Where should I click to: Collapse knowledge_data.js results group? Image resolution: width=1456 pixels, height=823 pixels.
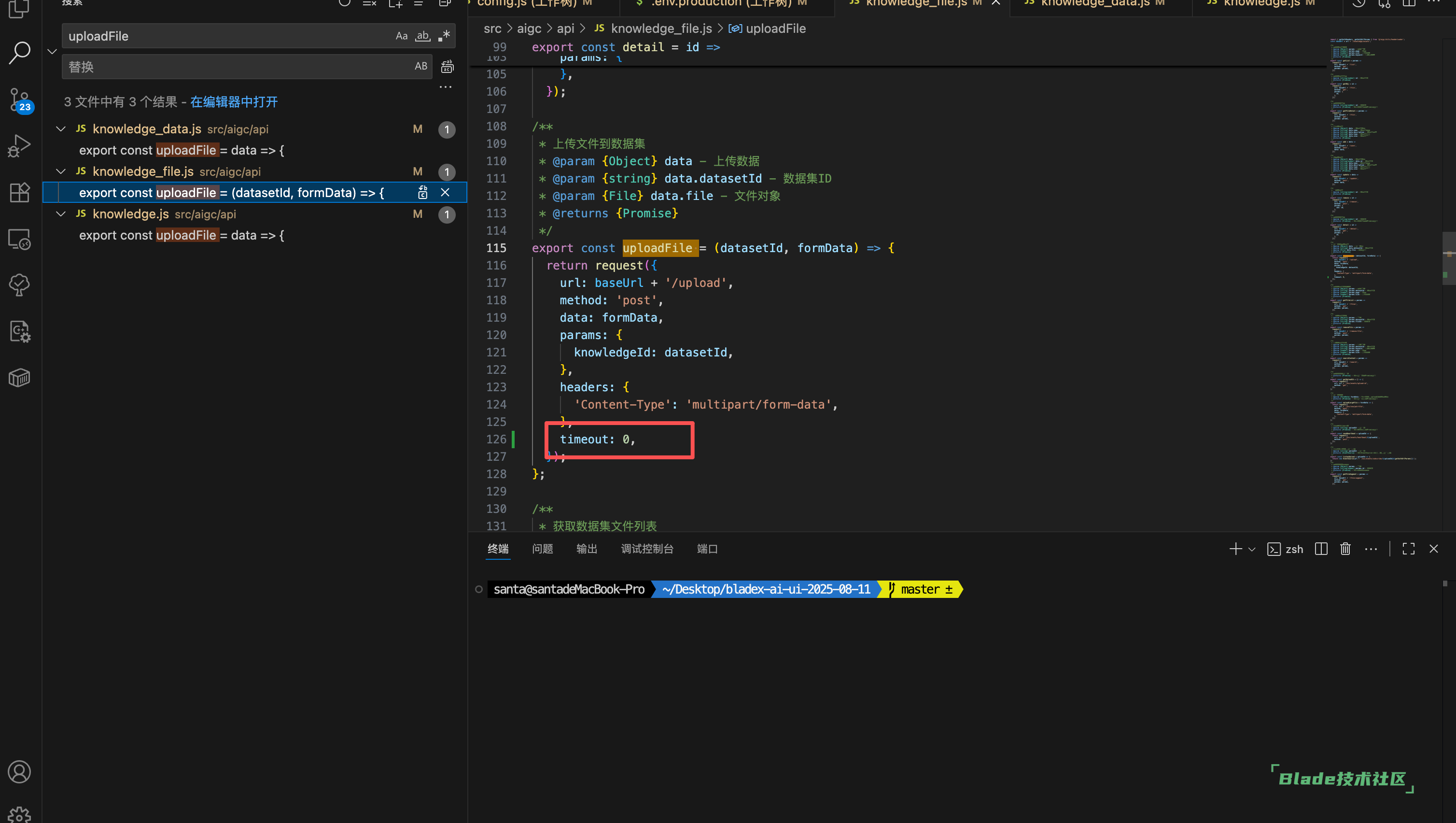pos(61,129)
